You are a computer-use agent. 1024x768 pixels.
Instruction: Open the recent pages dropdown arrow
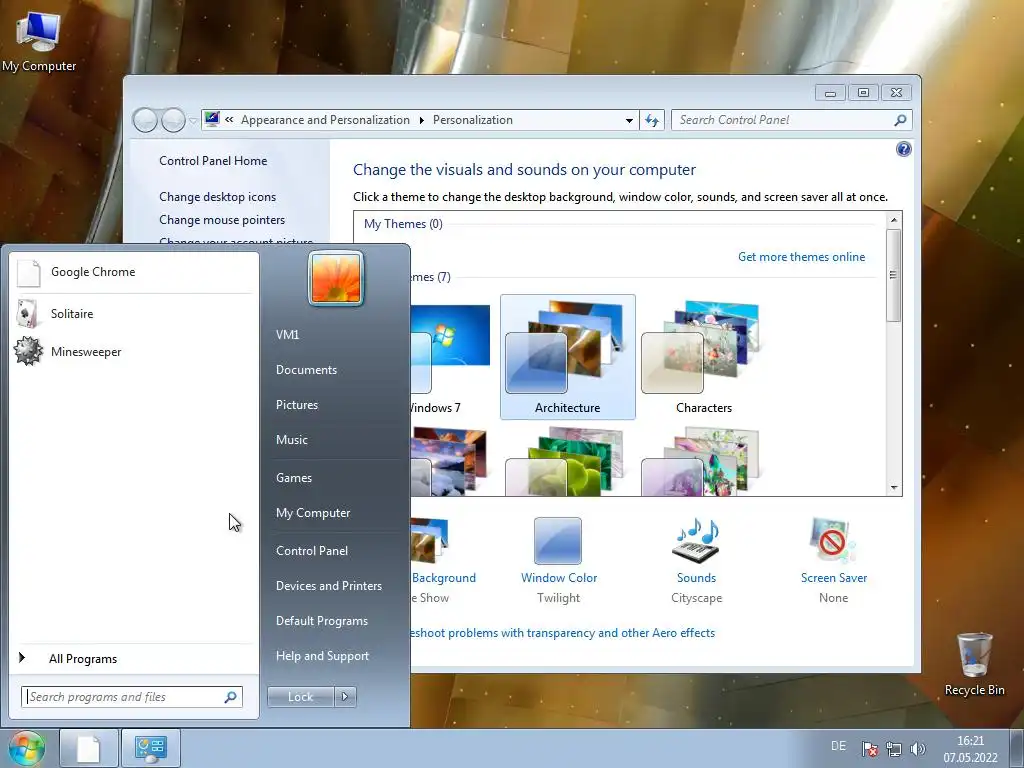[x=193, y=121]
